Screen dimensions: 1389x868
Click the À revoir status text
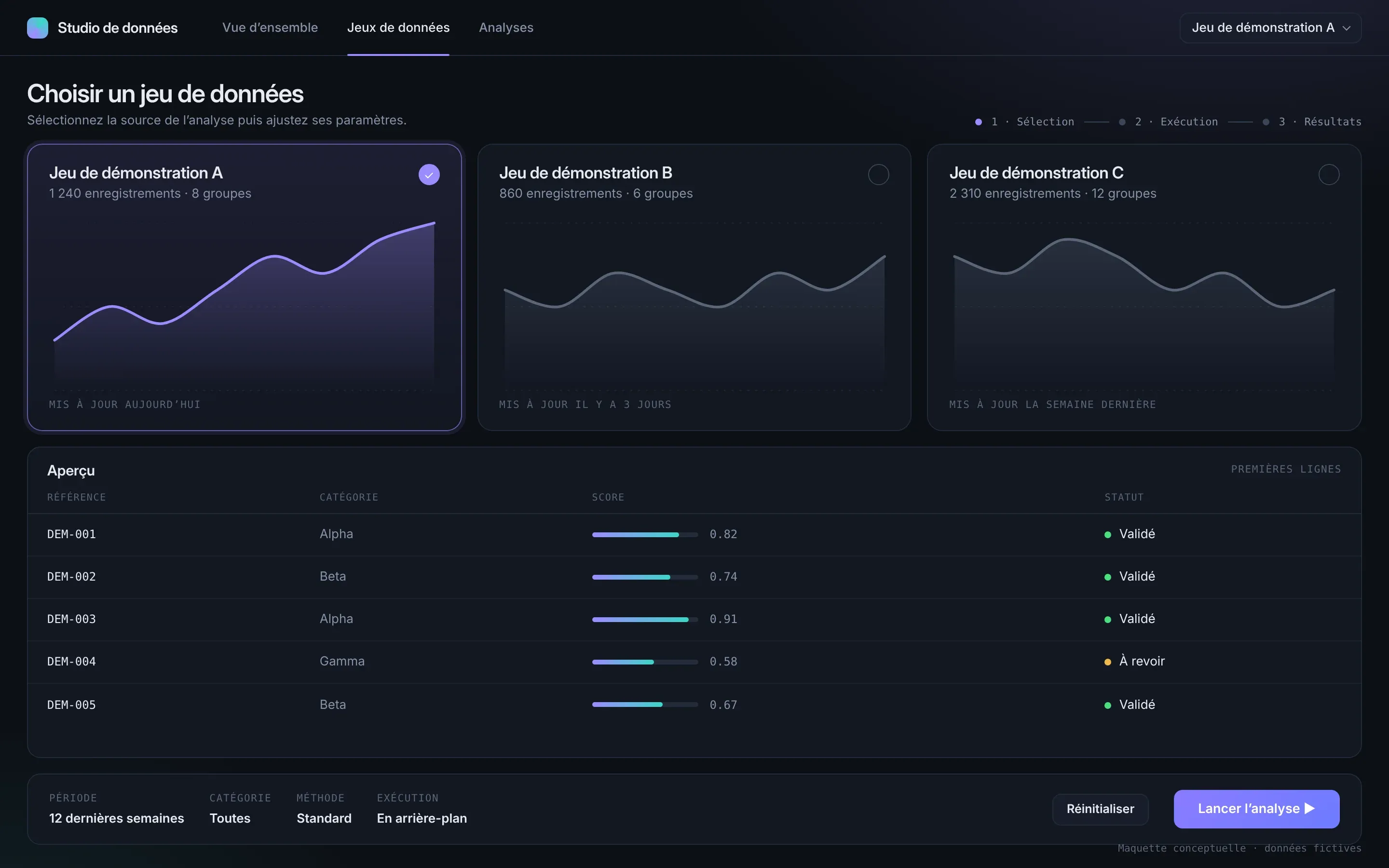[1142, 661]
